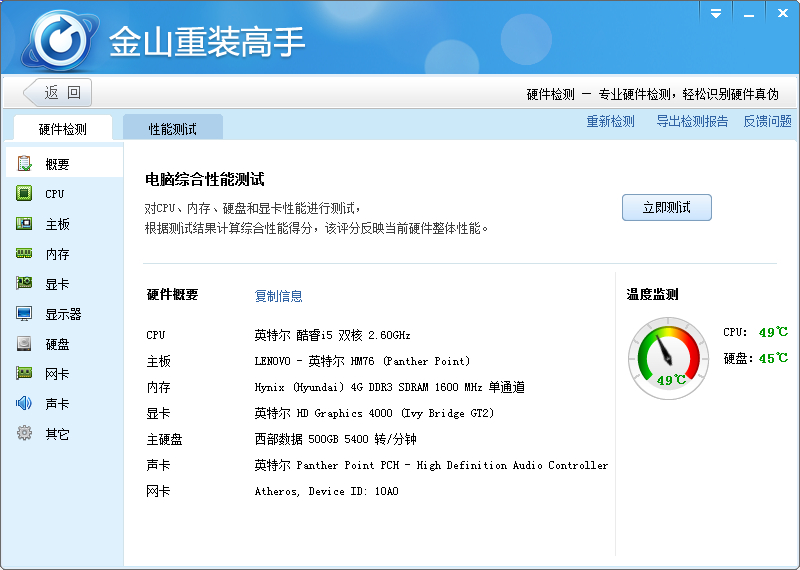Click 导出检测报告 to export report
The width and height of the screenshot is (800, 570).
coord(692,121)
